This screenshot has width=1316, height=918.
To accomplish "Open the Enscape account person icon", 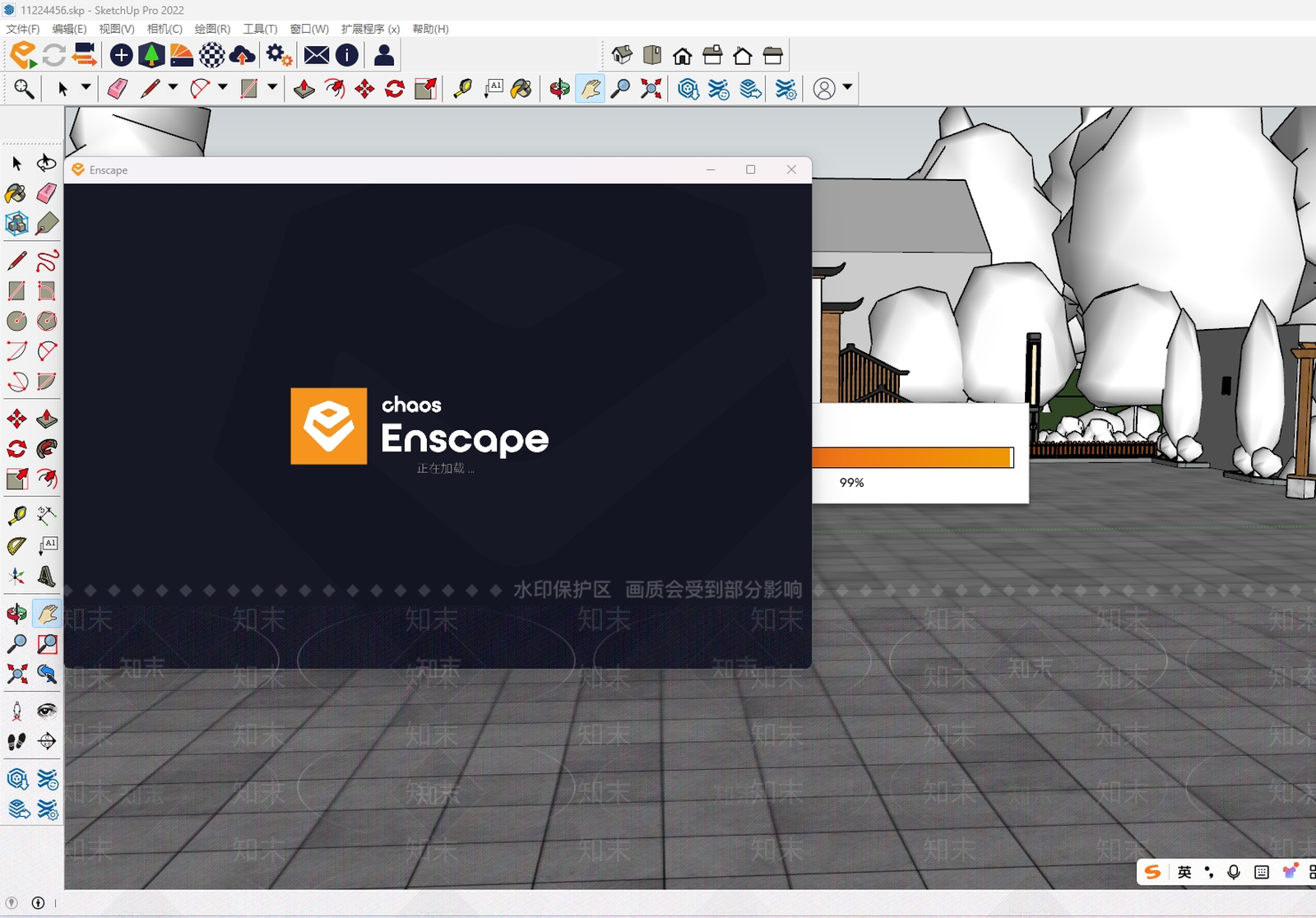I will click(384, 55).
